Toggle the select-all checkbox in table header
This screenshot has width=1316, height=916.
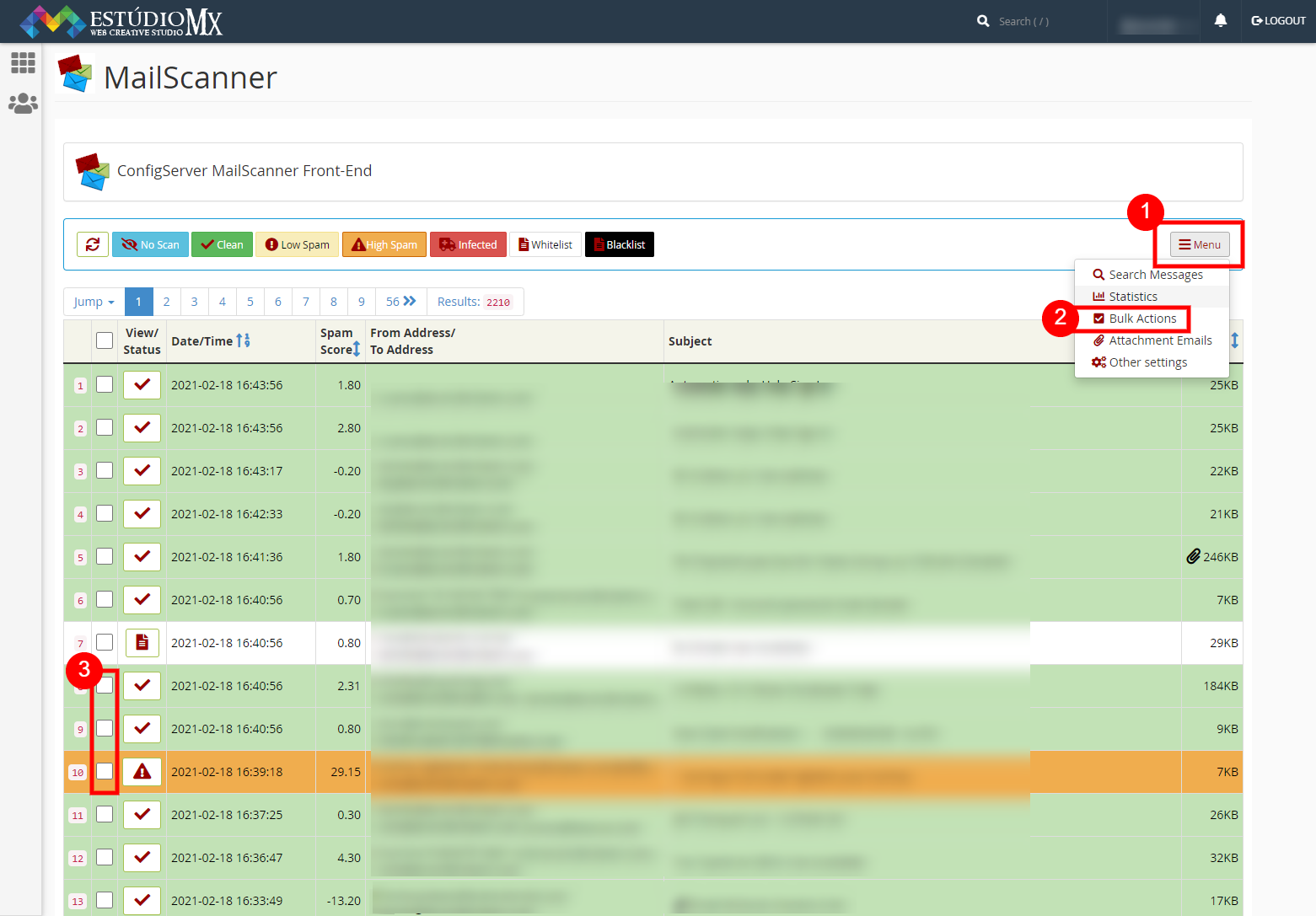click(x=105, y=340)
